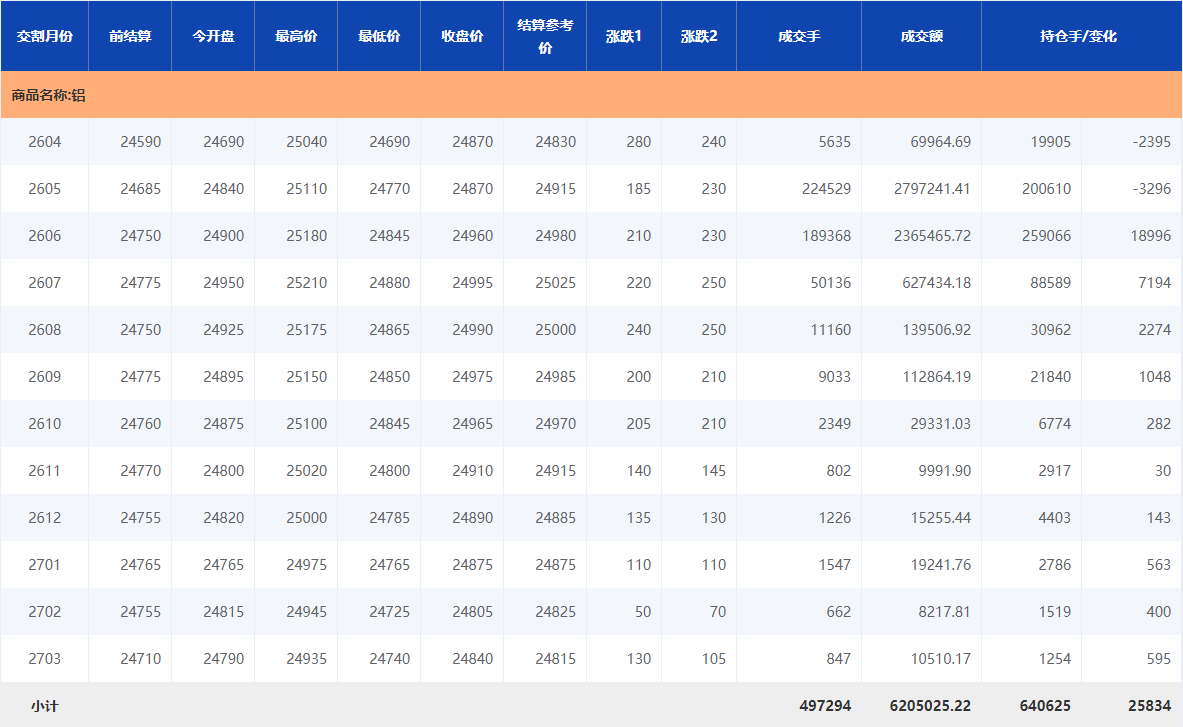Image resolution: width=1183 pixels, height=727 pixels.
Task: Select the 成交手 column header
Action: coord(799,36)
